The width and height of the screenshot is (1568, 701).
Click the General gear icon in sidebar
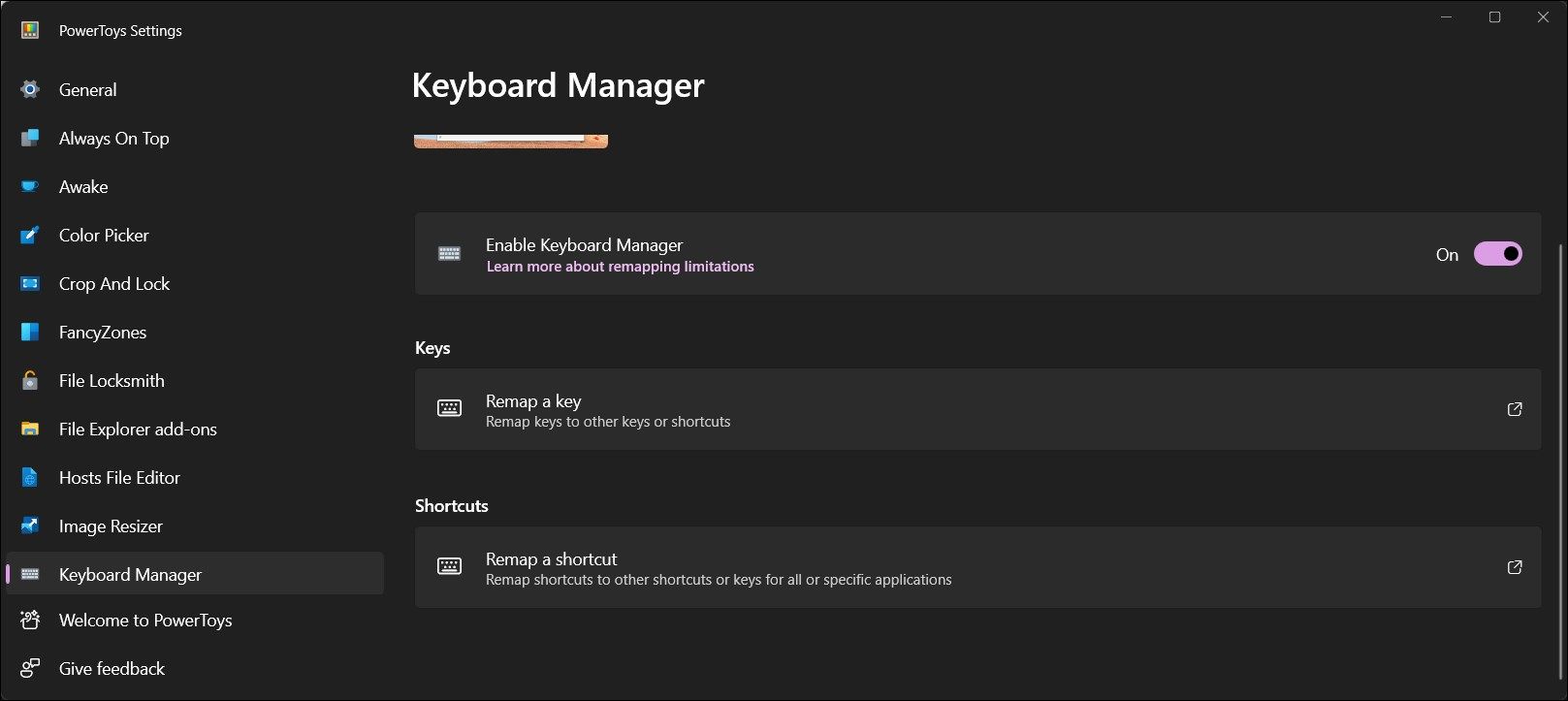click(x=30, y=89)
